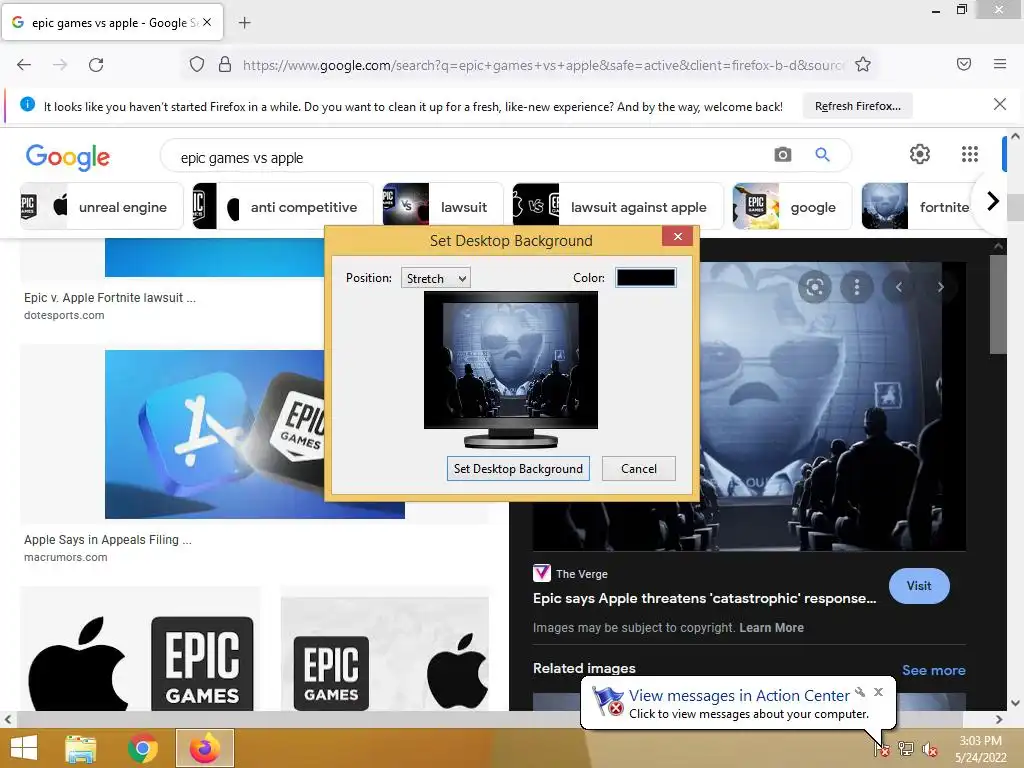The width and height of the screenshot is (1024, 768).
Task: Open Firefox hamburger application menu
Action: 1000,64
